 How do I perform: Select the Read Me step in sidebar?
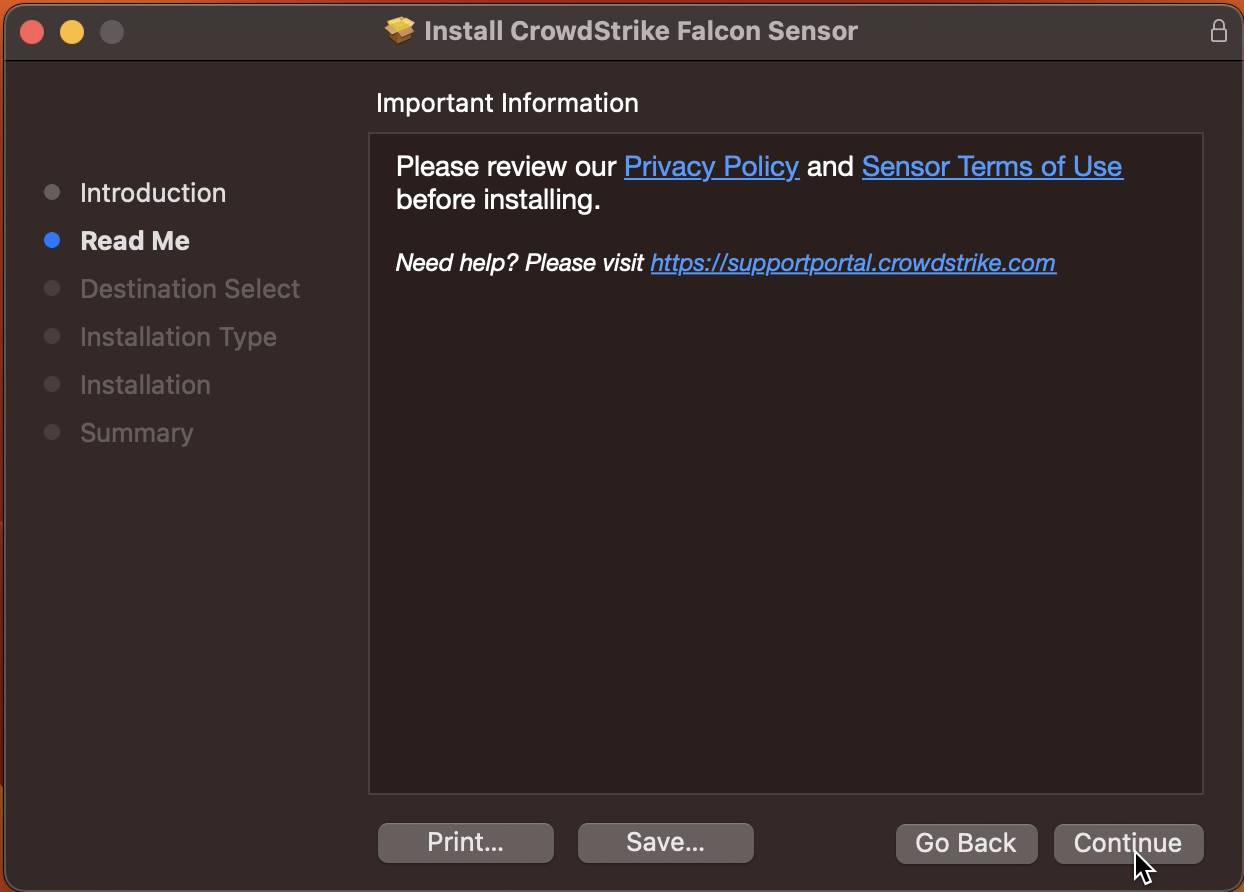coord(135,241)
